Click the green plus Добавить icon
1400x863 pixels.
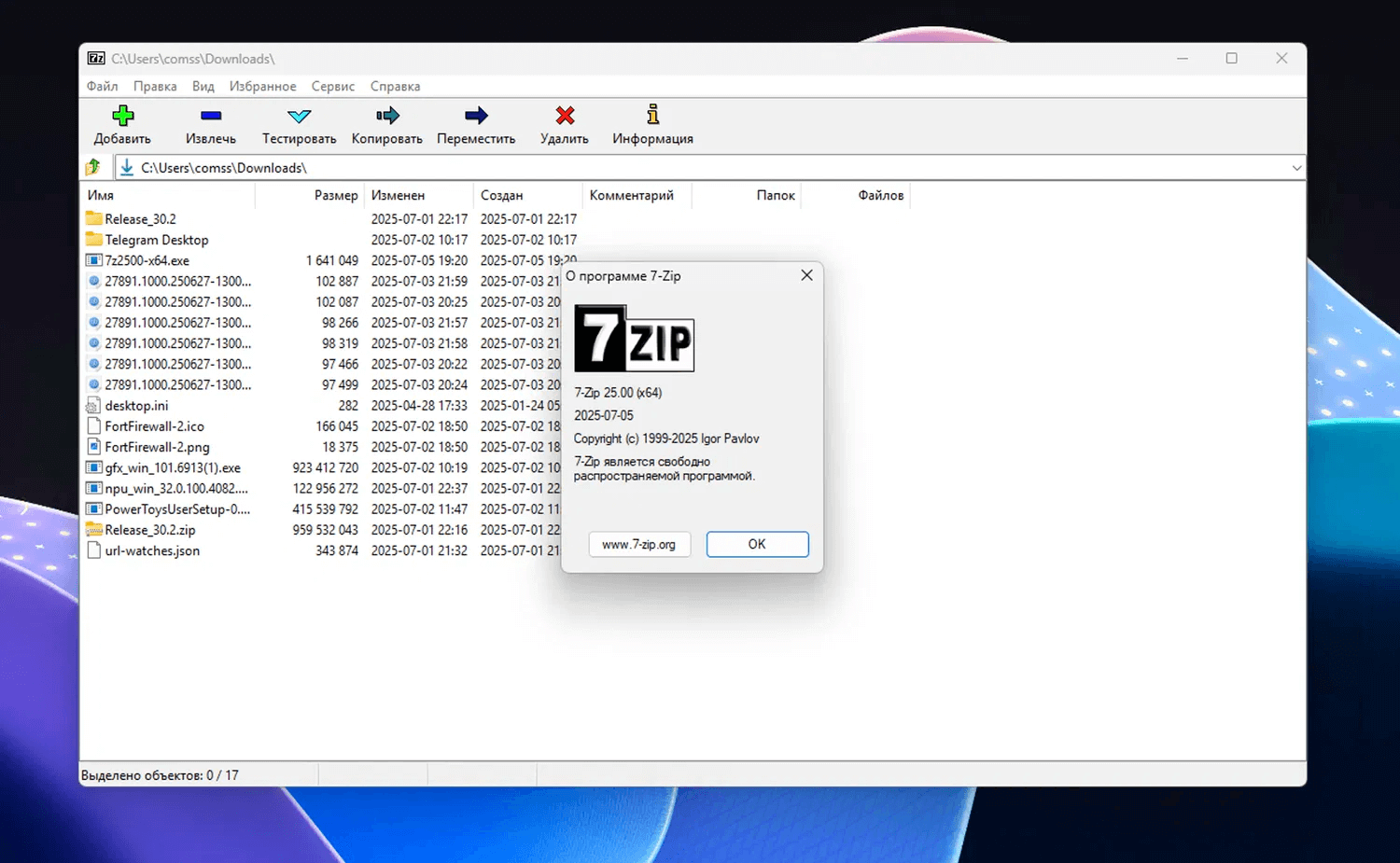(x=122, y=116)
